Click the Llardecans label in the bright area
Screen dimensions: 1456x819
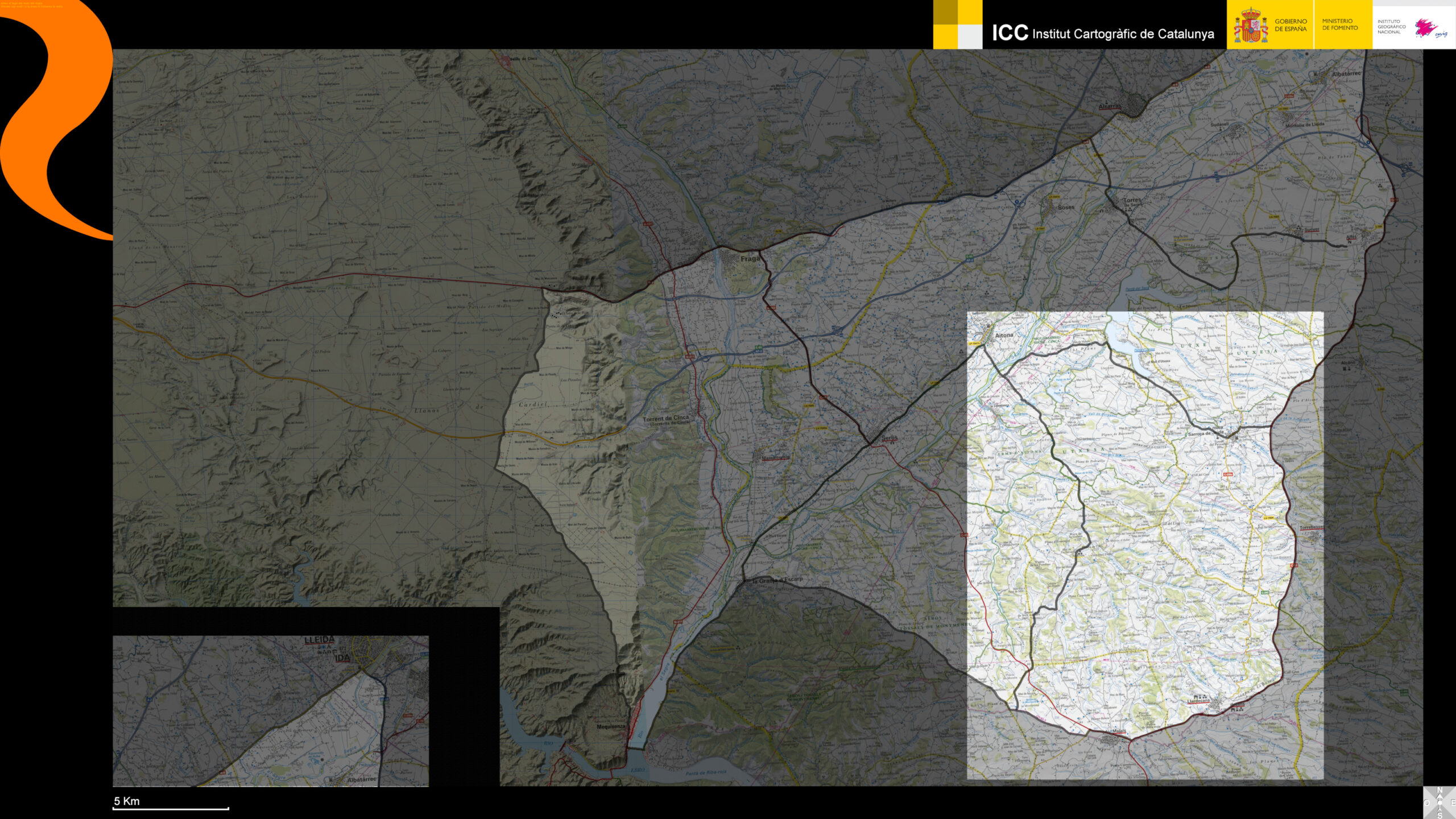coord(1198,701)
